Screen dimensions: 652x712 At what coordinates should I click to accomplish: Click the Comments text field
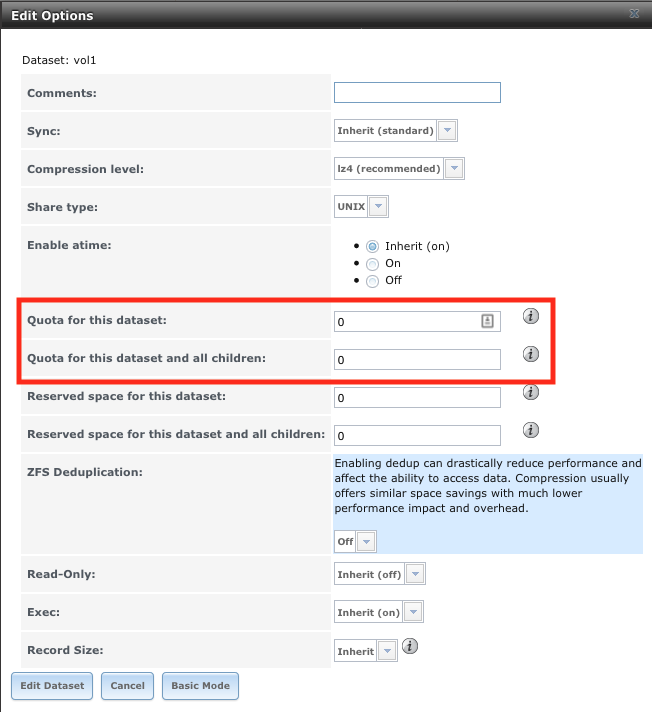[x=417, y=93]
